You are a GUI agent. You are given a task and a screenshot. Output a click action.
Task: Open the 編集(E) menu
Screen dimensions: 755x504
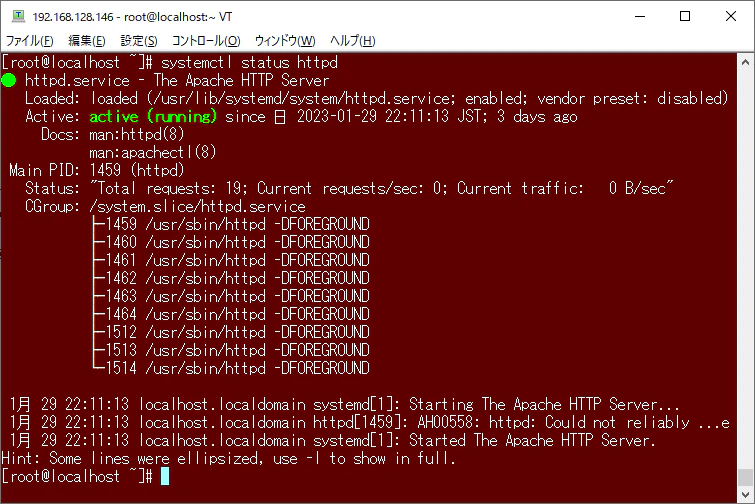(87, 41)
